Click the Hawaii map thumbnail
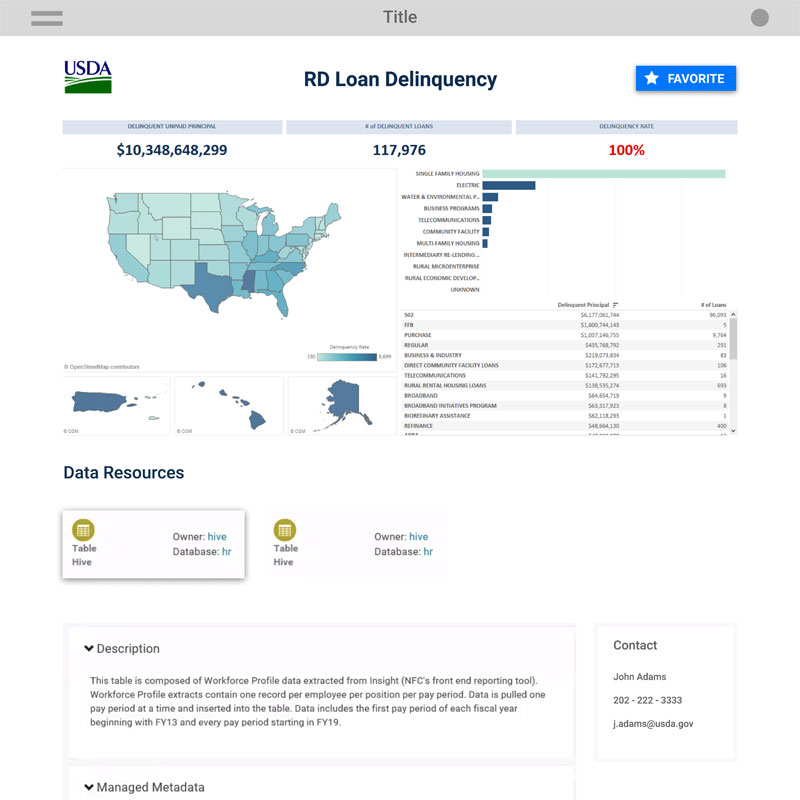The image size is (800, 800). [x=228, y=405]
